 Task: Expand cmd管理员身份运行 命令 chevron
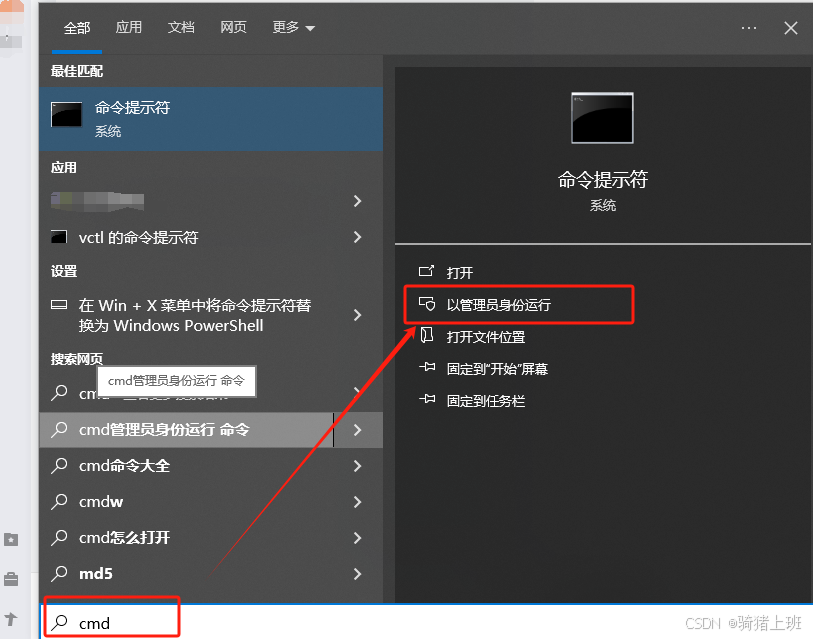[357, 430]
